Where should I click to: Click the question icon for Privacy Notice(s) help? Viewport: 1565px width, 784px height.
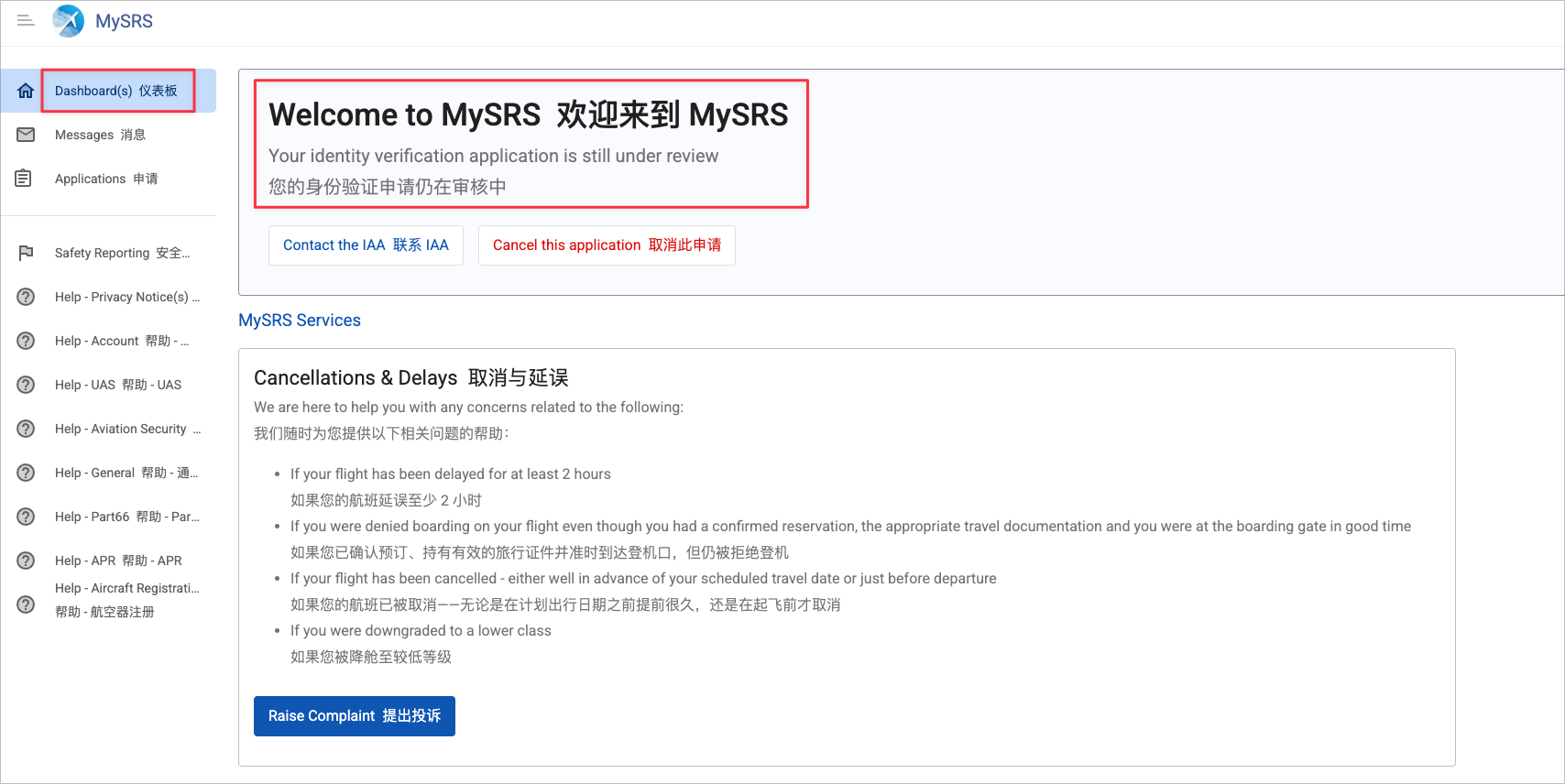click(x=26, y=297)
